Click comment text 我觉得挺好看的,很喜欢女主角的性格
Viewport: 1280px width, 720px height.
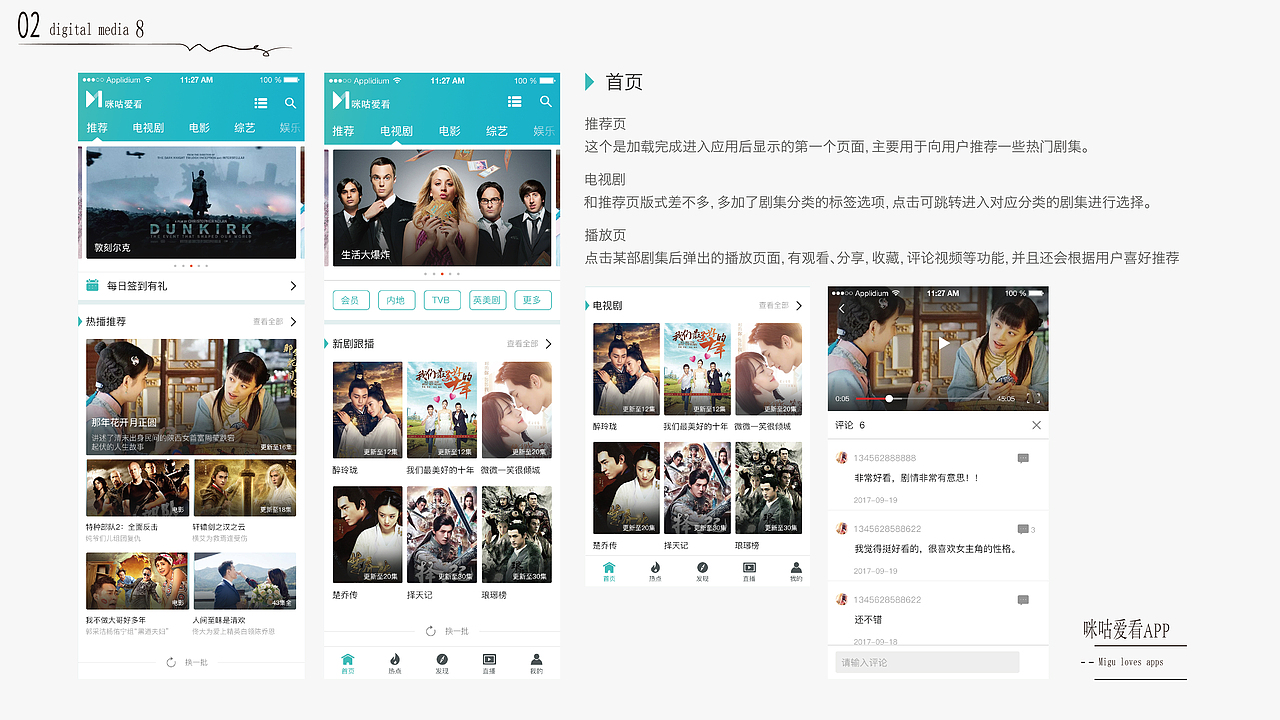tap(935, 549)
